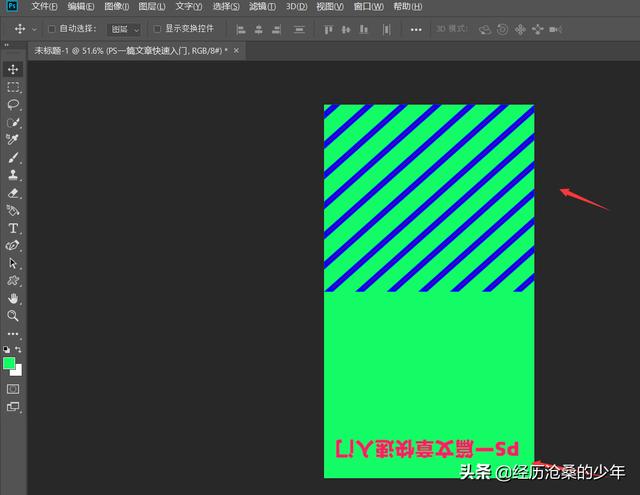Change the screen mode
This screenshot has height=495, width=640.
point(13,407)
